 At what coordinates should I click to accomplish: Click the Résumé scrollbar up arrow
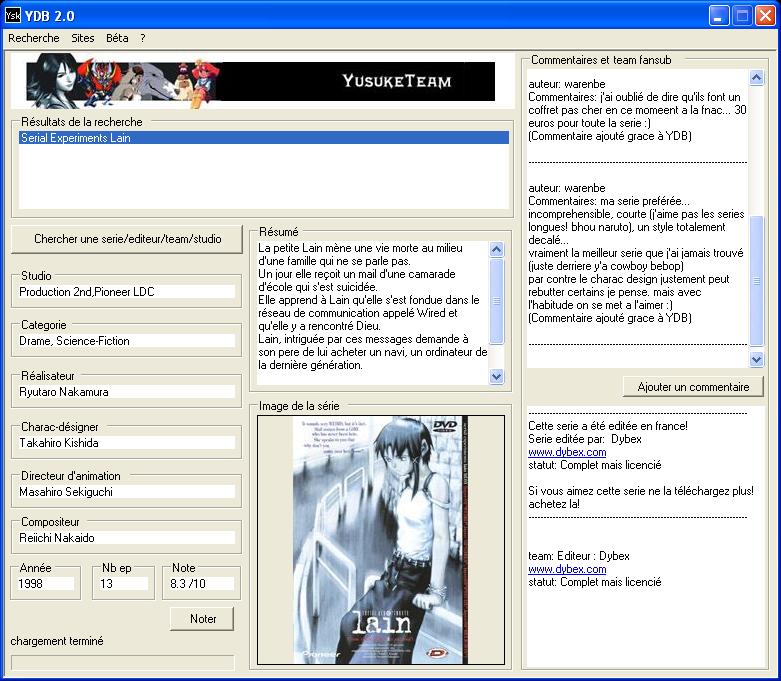(497, 249)
